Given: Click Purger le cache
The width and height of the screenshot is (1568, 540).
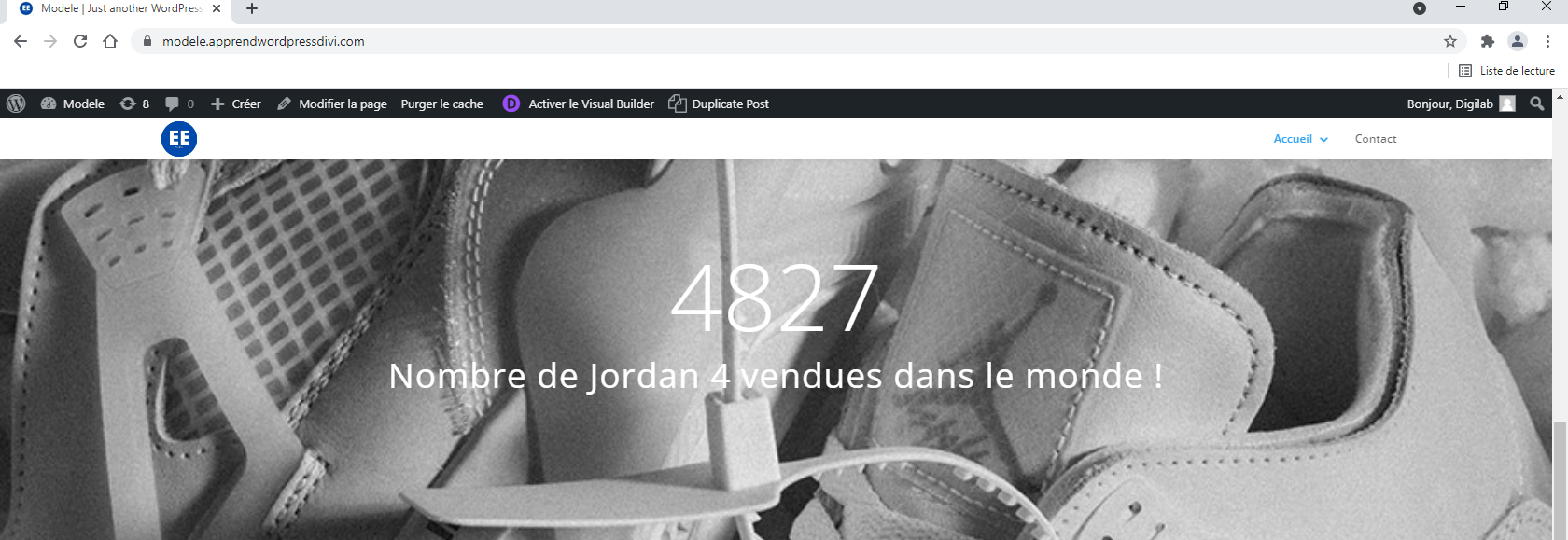Looking at the screenshot, I should [x=442, y=104].
